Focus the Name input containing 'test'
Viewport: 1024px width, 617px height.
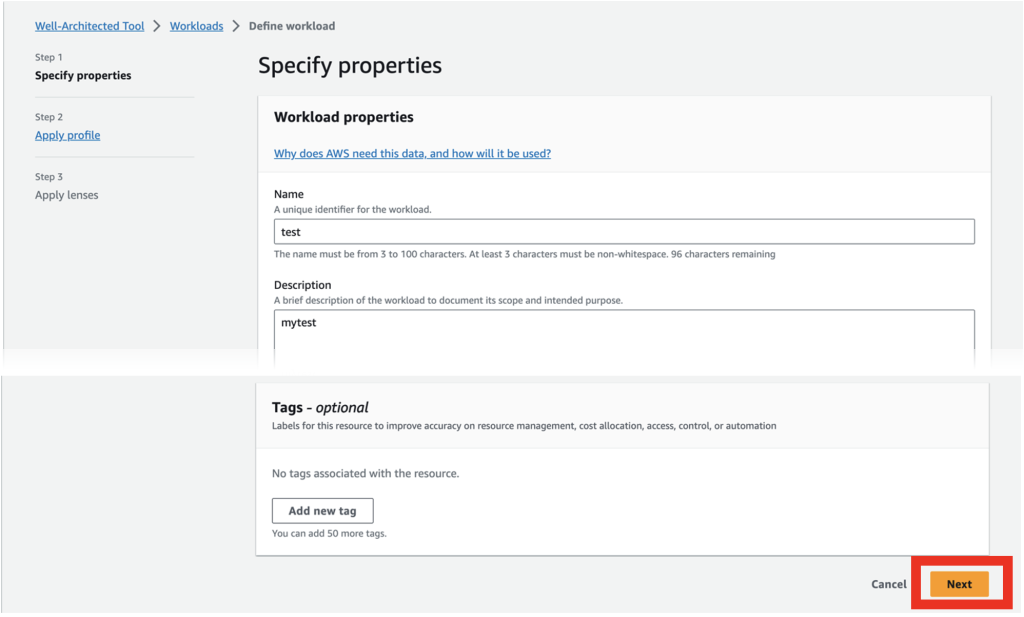tap(624, 232)
